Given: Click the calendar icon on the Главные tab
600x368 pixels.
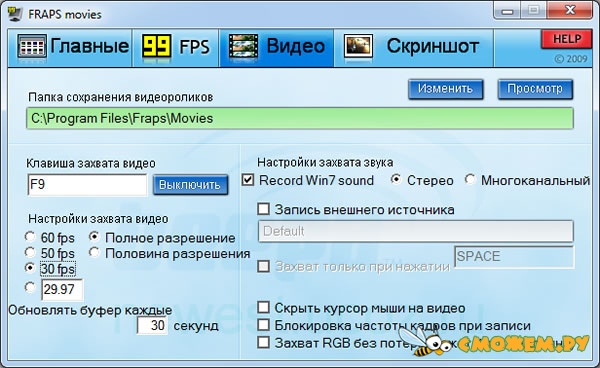Looking at the screenshot, I should coord(32,46).
